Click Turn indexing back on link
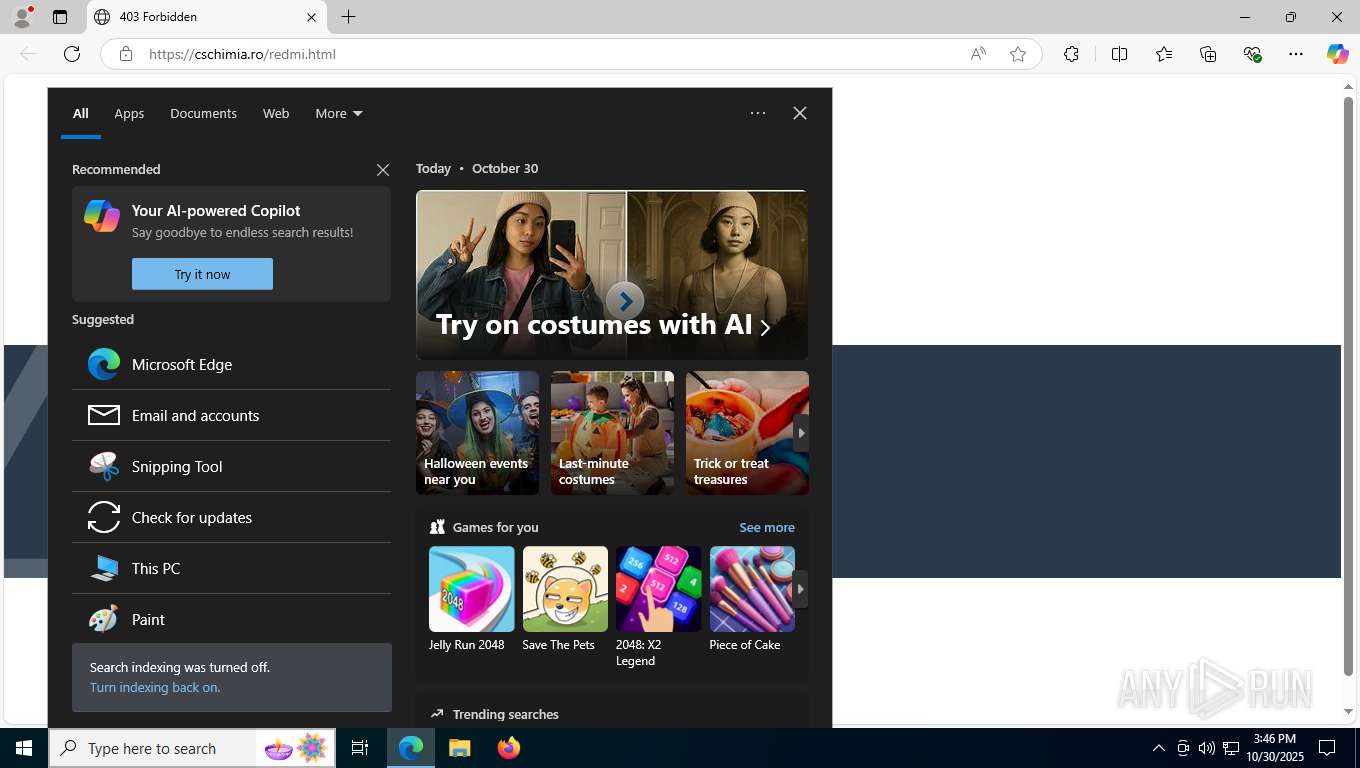Viewport: 1360px width, 768px height. coord(153,687)
